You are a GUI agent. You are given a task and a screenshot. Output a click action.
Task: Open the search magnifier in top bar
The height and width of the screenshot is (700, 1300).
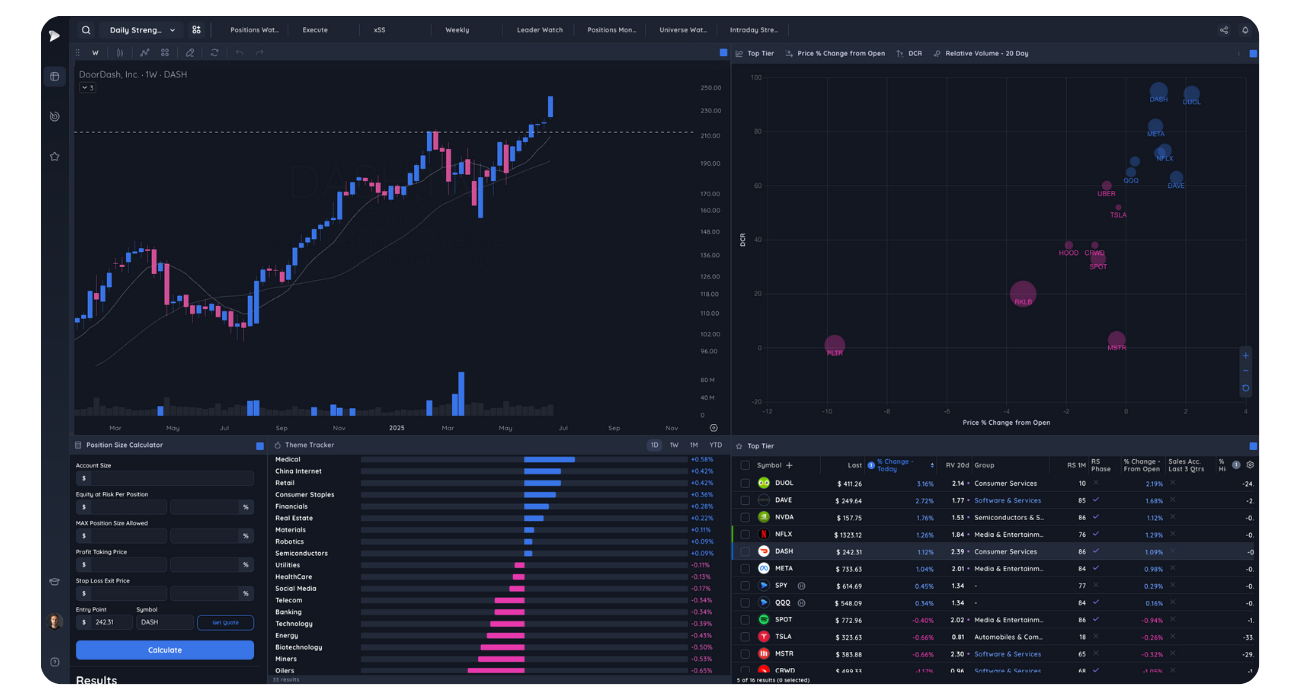86,30
